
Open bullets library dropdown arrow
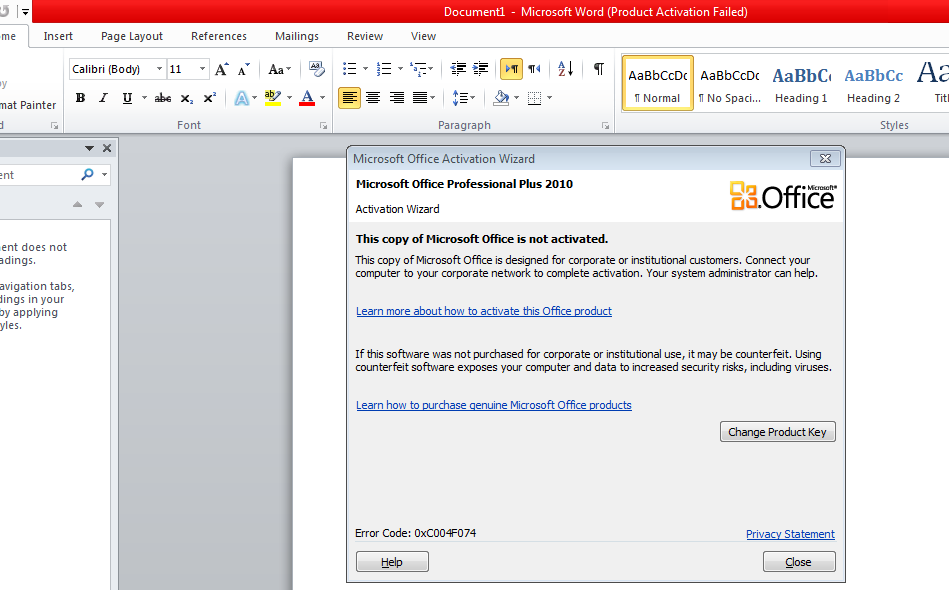pyautogui.click(x=366, y=69)
